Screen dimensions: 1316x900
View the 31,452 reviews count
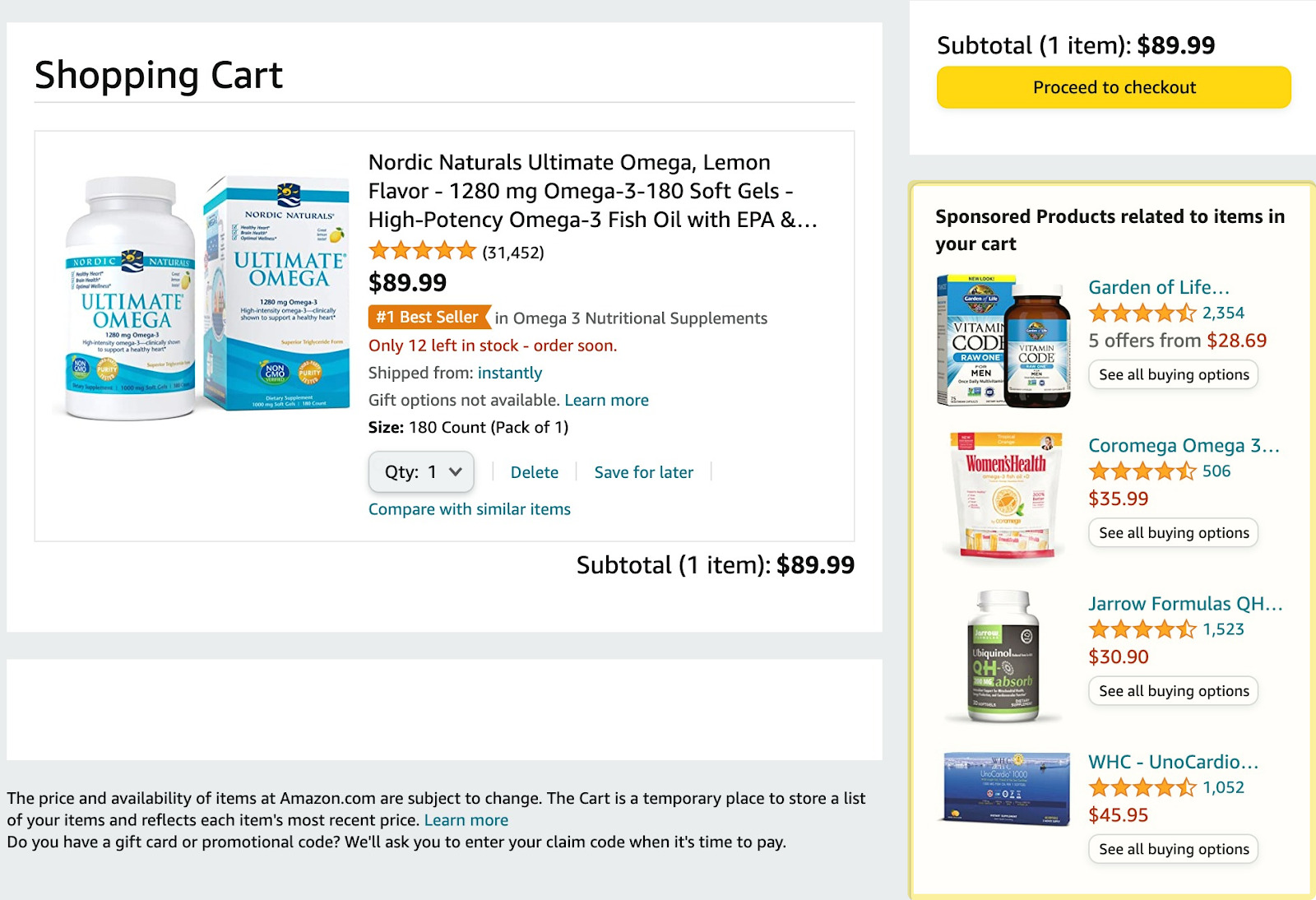(512, 253)
